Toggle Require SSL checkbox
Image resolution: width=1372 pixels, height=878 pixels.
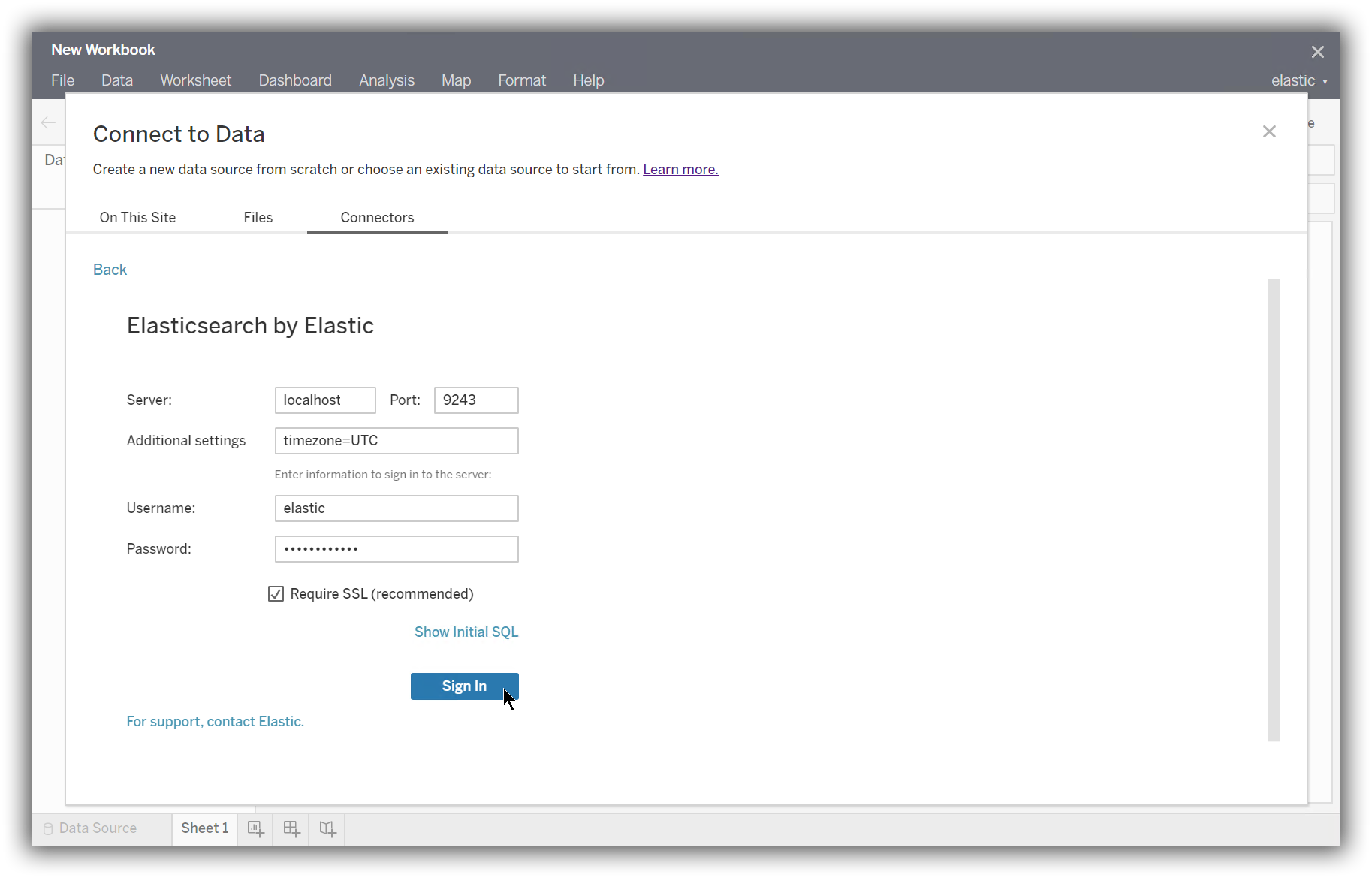pos(276,594)
